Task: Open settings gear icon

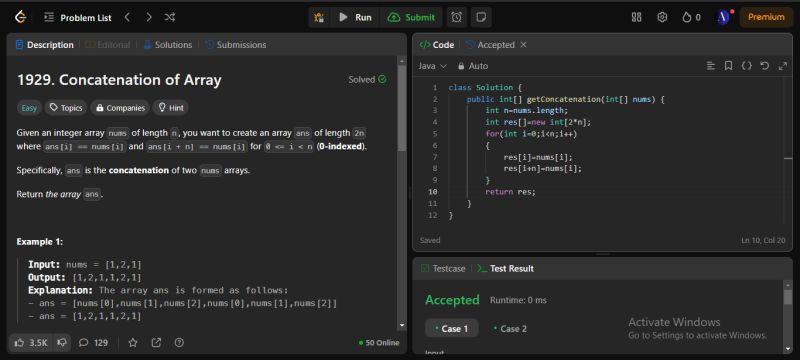Action: (x=662, y=17)
